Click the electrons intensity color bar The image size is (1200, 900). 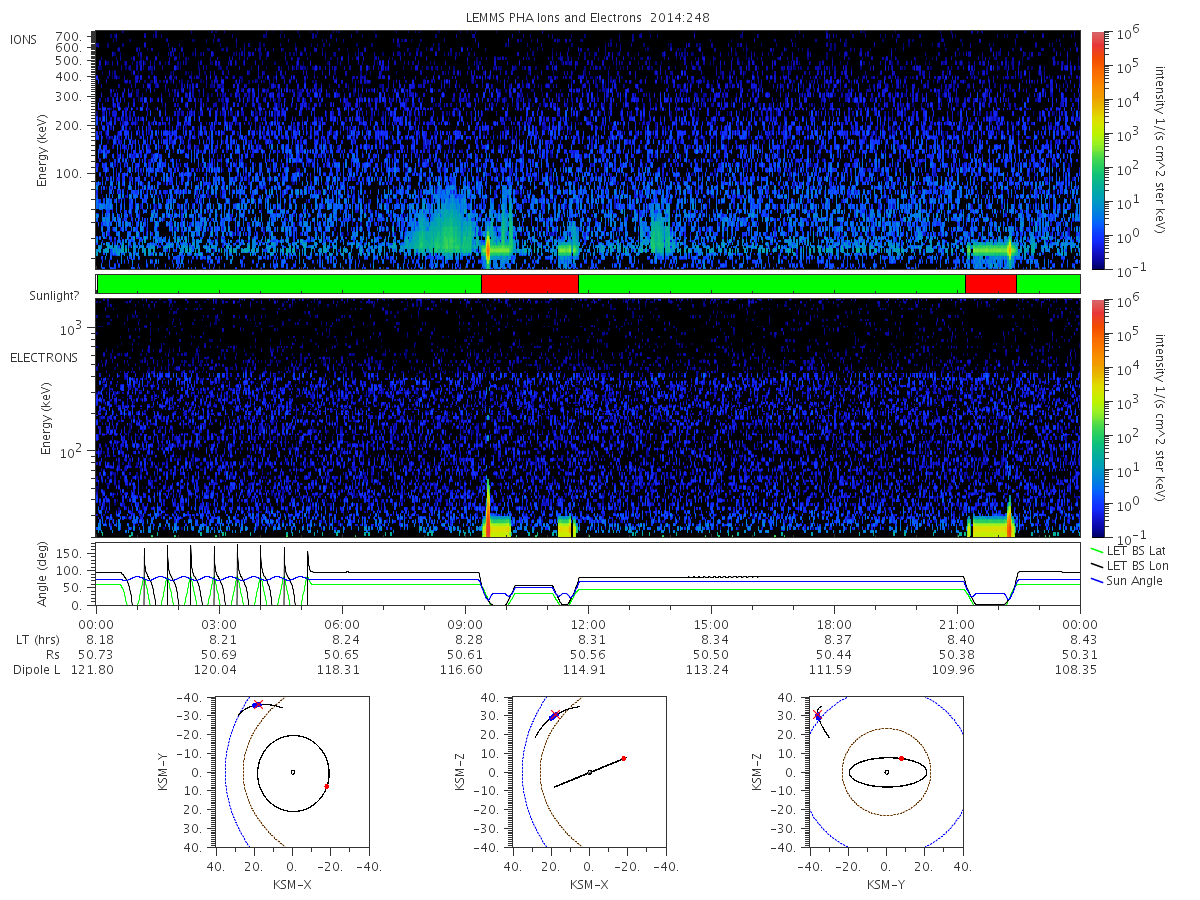click(x=1098, y=417)
